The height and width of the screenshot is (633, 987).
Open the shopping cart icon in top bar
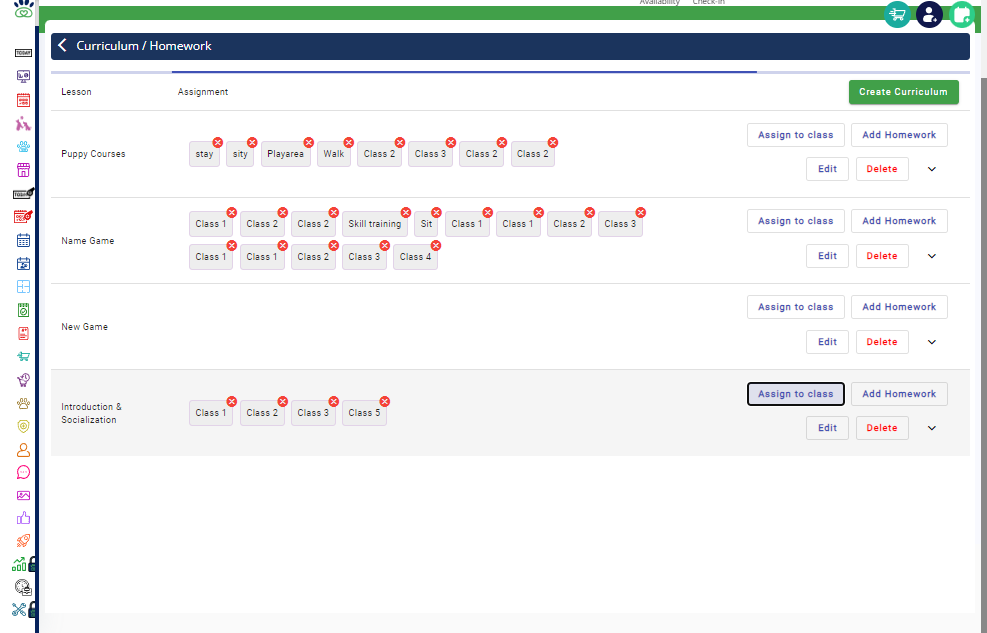point(897,14)
